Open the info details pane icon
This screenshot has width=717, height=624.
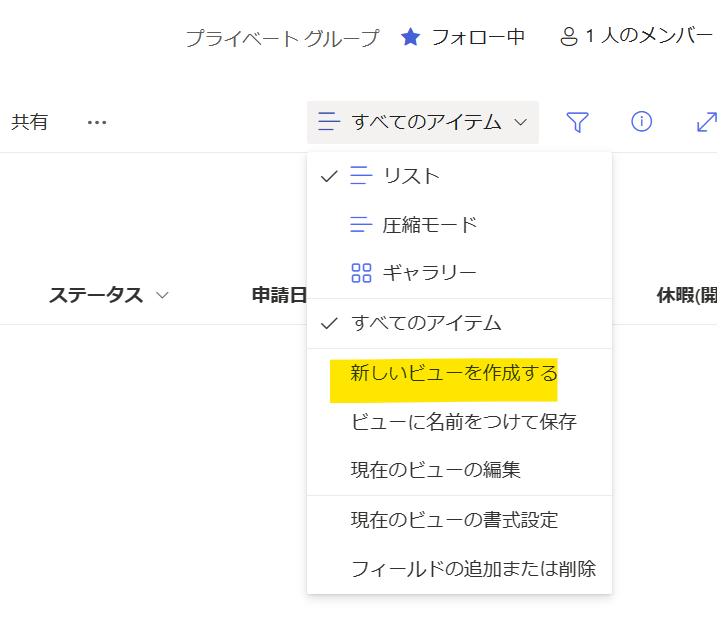click(x=641, y=122)
